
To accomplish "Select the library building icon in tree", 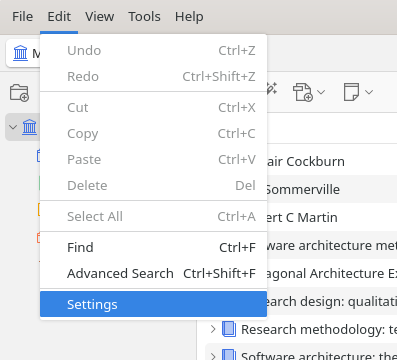I will [x=30, y=127].
